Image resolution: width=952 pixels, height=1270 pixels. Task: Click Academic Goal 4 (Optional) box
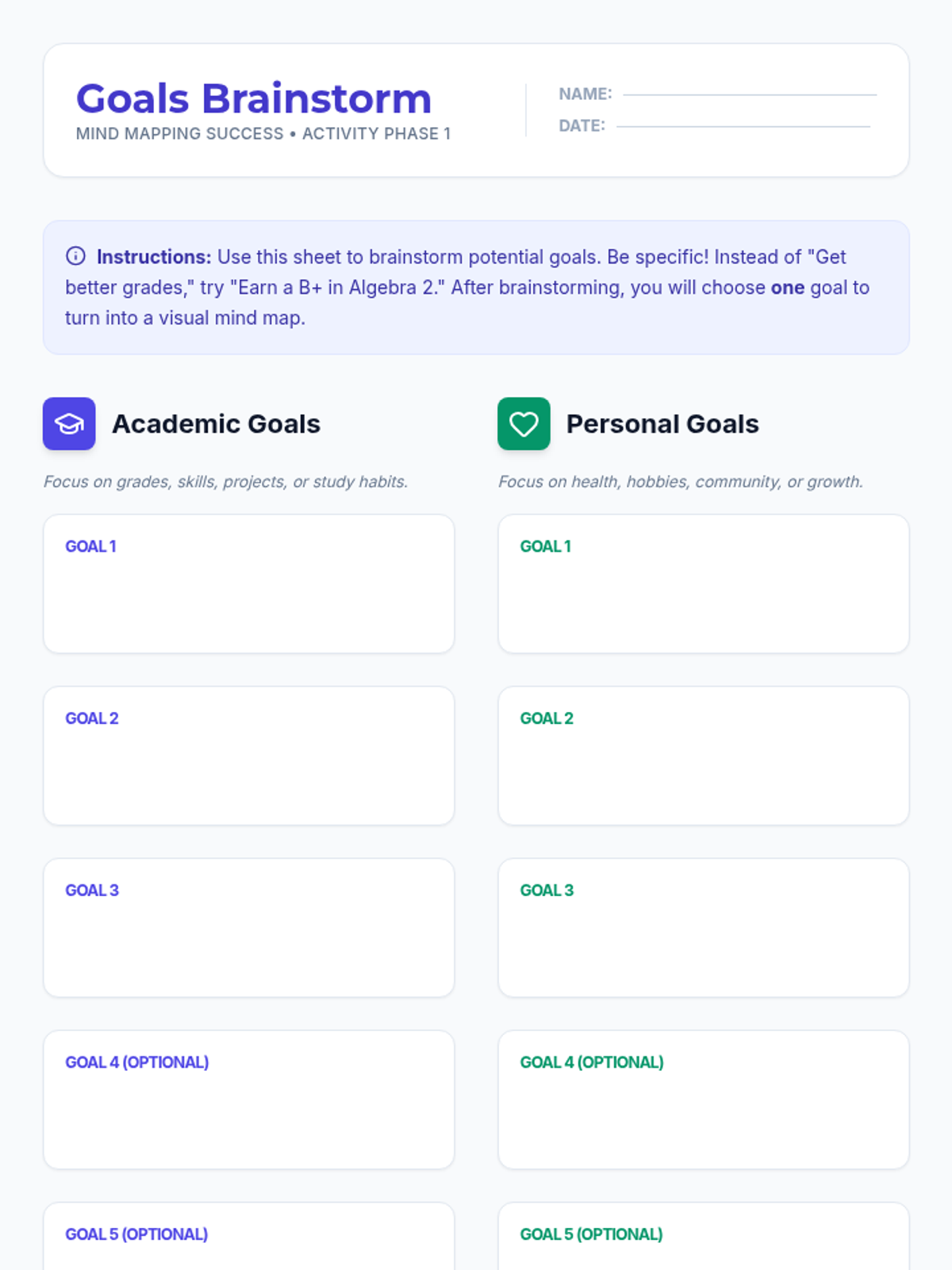point(248,1099)
